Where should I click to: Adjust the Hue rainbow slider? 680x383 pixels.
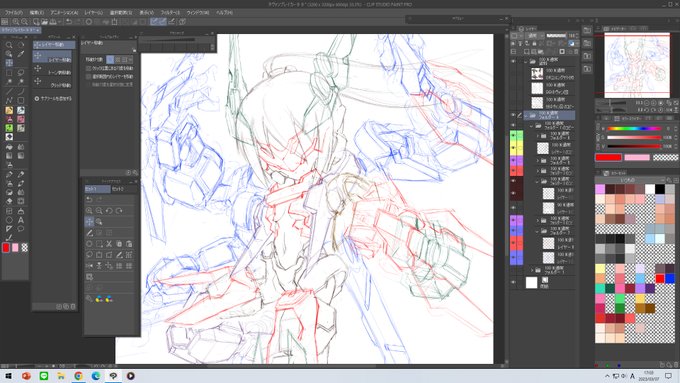coord(634,128)
